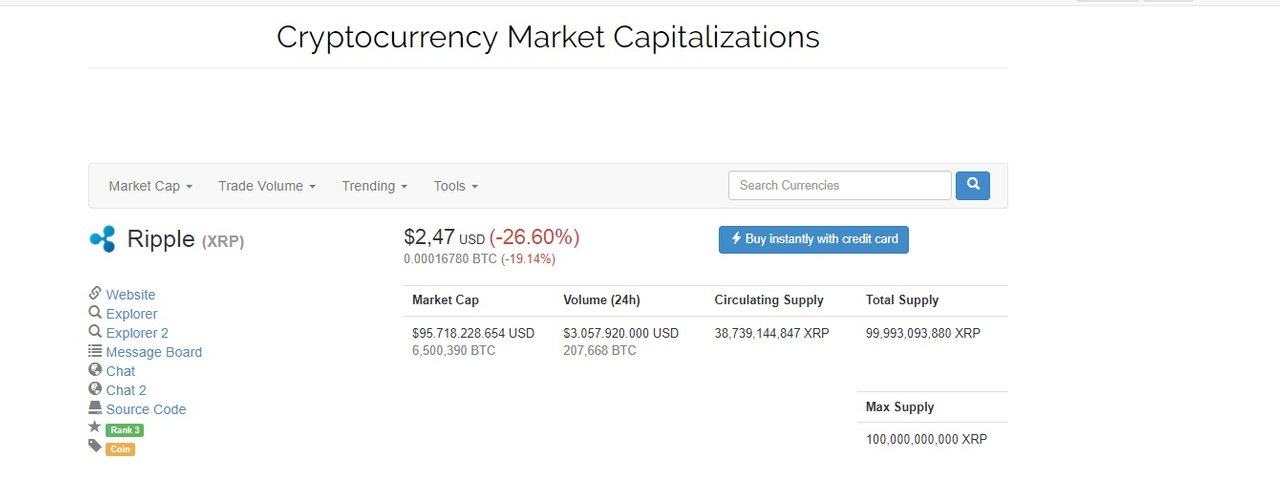
Task: Click the magnifier icon beside Explorer
Action: [95, 313]
